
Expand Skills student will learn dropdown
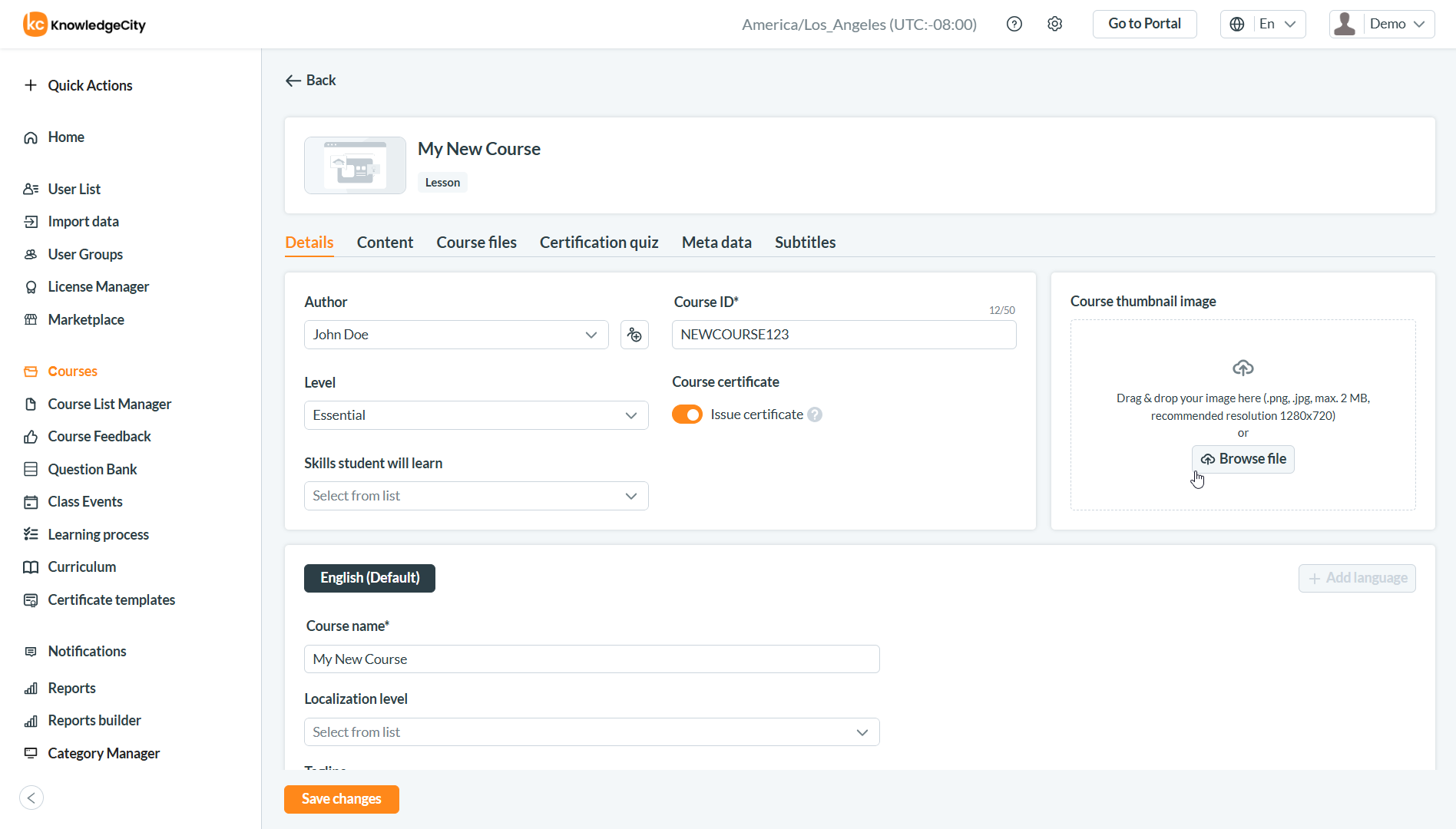pyautogui.click(x=476, y=496)
